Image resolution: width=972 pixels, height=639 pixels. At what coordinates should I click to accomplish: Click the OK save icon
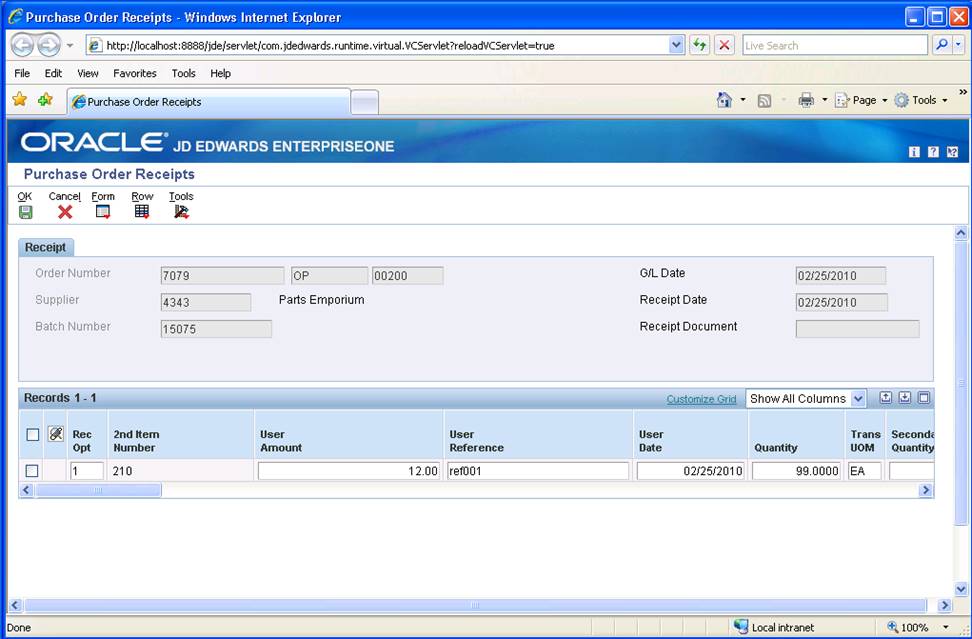[x=25, y=213]
